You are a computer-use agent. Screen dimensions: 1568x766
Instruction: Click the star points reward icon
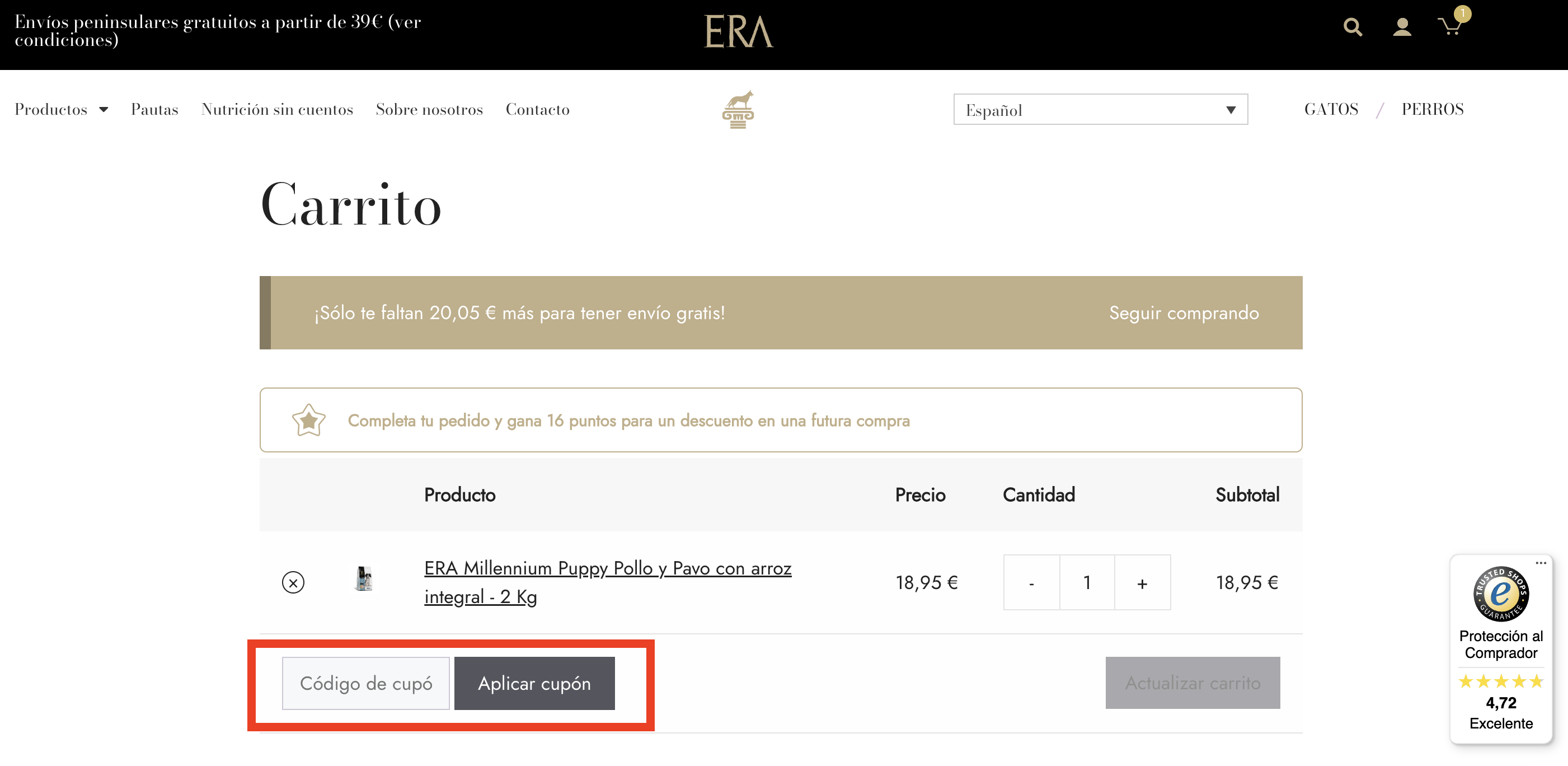point(308,420)
